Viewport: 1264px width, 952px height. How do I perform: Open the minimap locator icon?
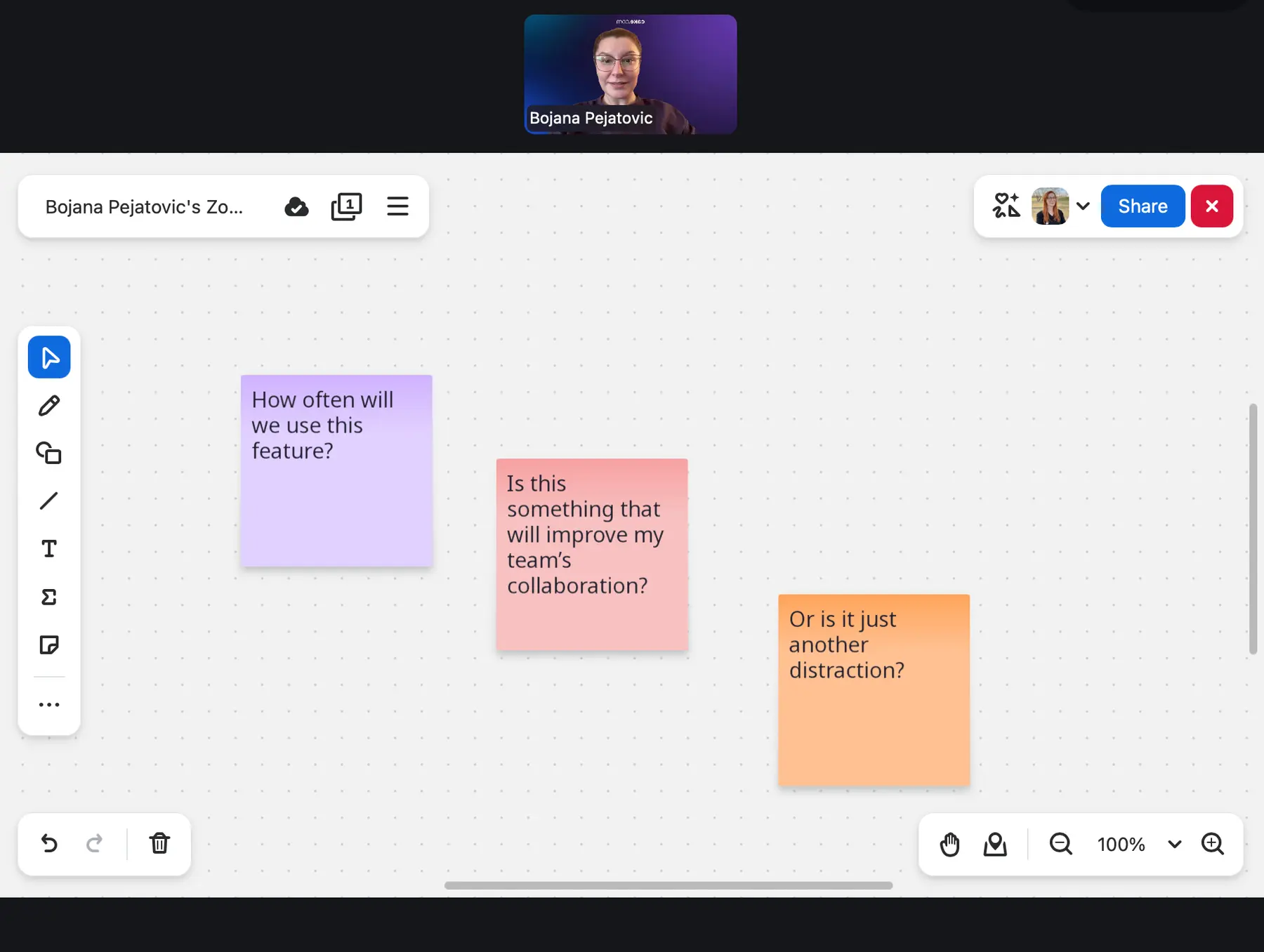(995, 844)
